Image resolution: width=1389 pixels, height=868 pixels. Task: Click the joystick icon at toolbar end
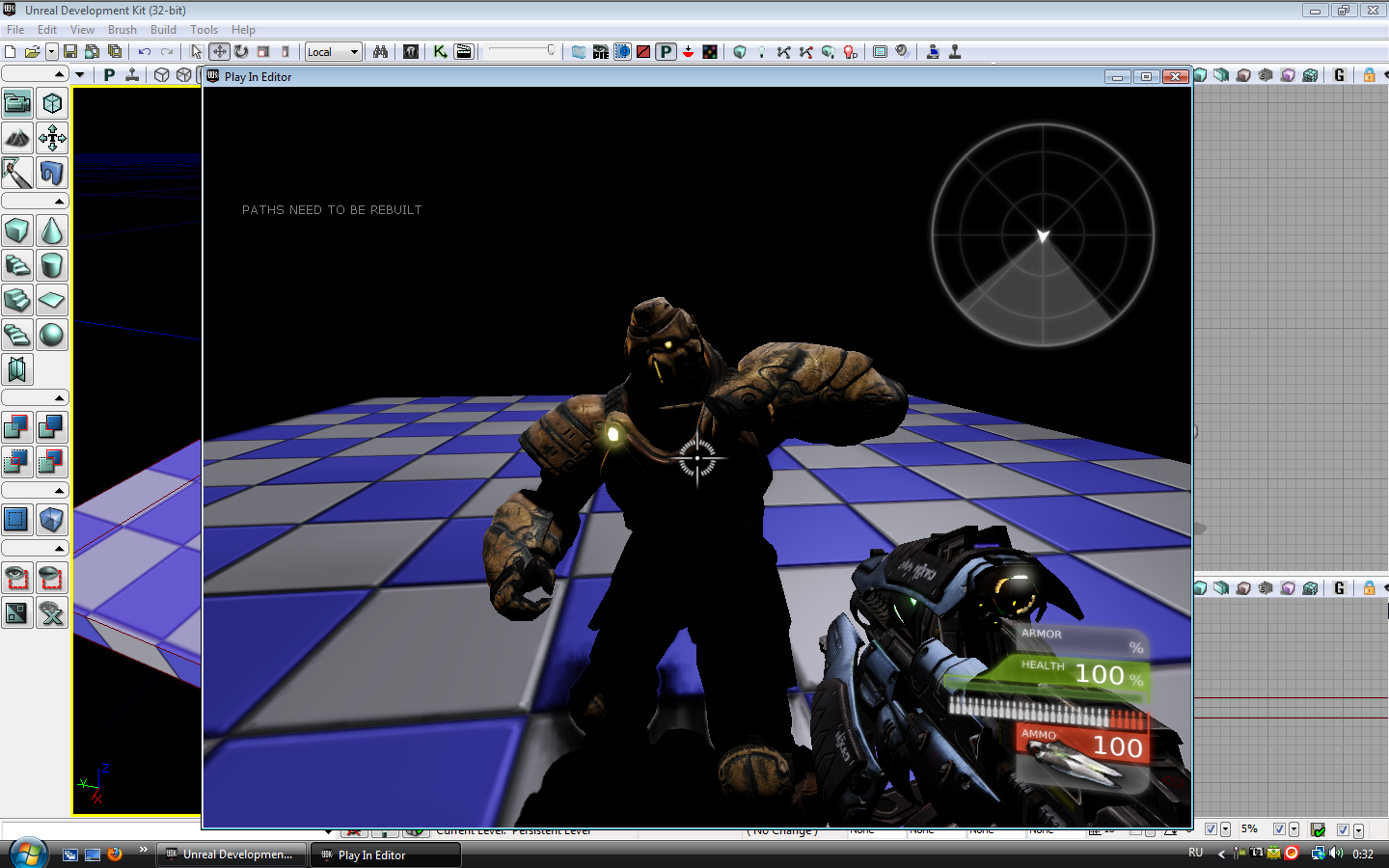point(955,52)
